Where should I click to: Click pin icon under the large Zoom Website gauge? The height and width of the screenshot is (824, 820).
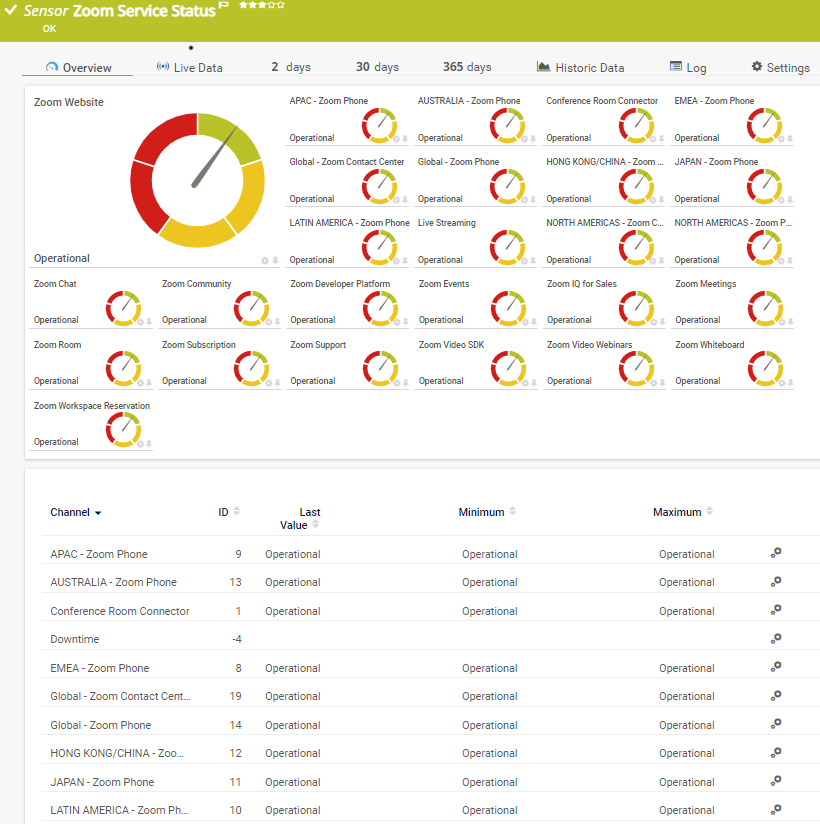click(276, 260)
